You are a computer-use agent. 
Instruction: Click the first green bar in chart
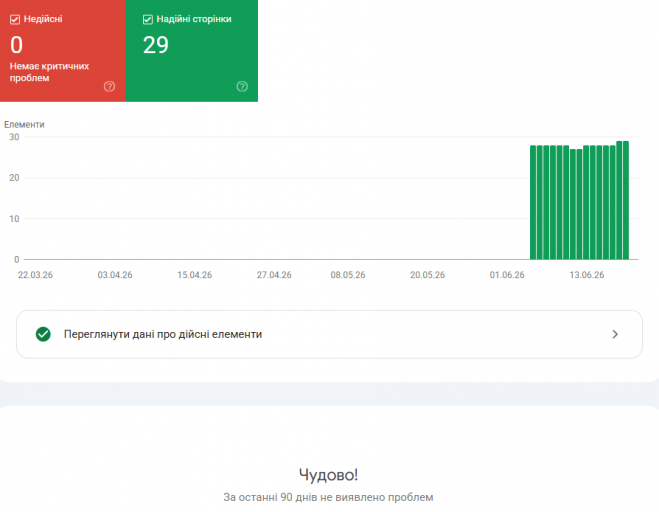533,202
